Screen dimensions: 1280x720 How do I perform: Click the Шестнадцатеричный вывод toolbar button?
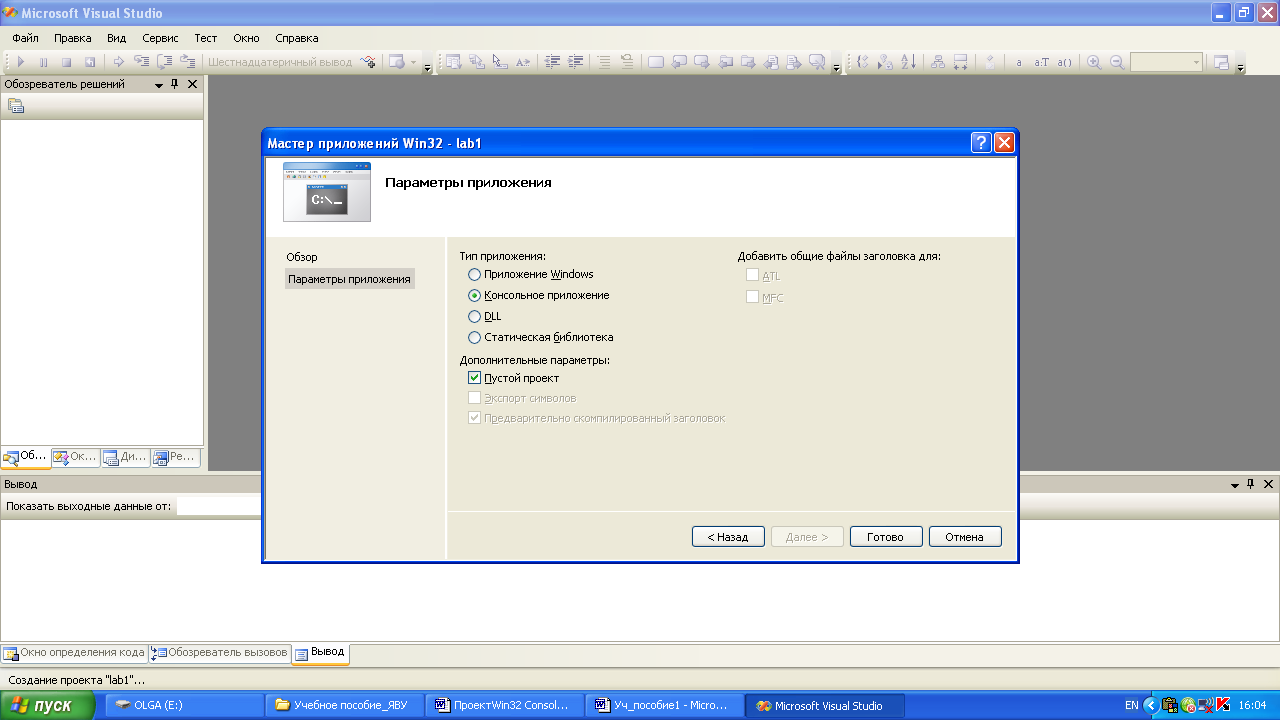[x=280, y=62]
